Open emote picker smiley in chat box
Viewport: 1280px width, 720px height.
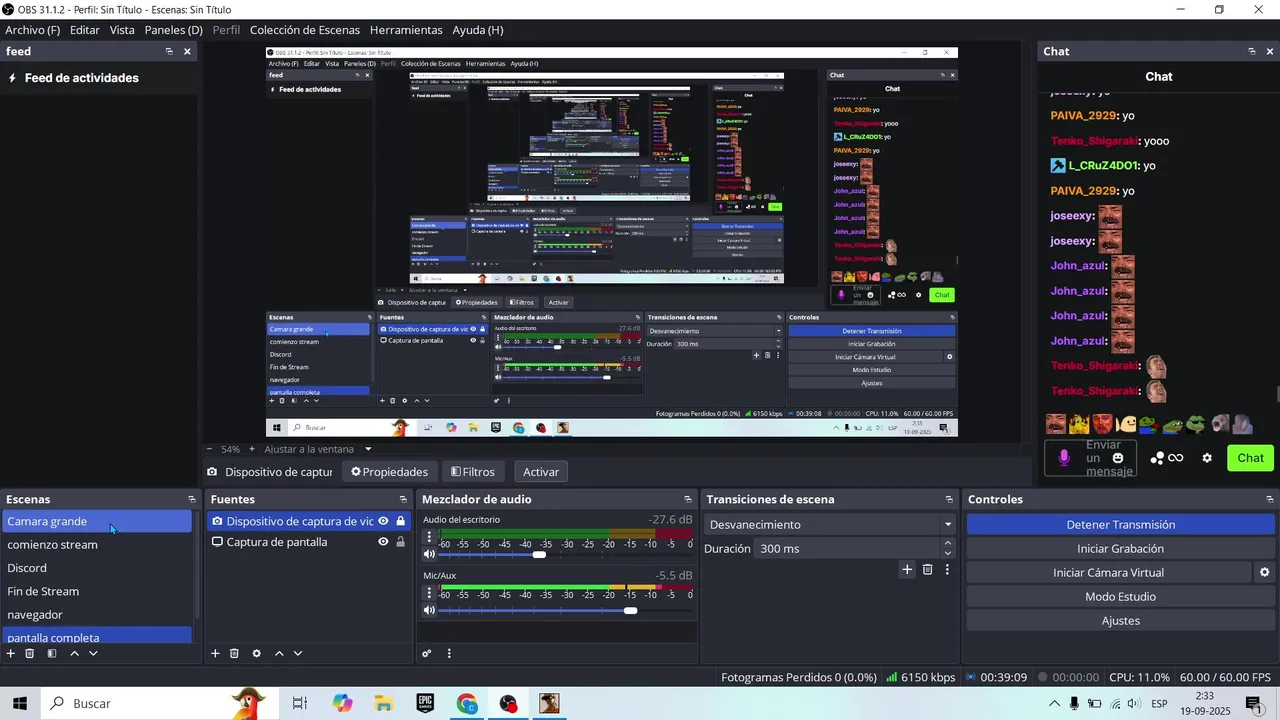coord(1118,458)
